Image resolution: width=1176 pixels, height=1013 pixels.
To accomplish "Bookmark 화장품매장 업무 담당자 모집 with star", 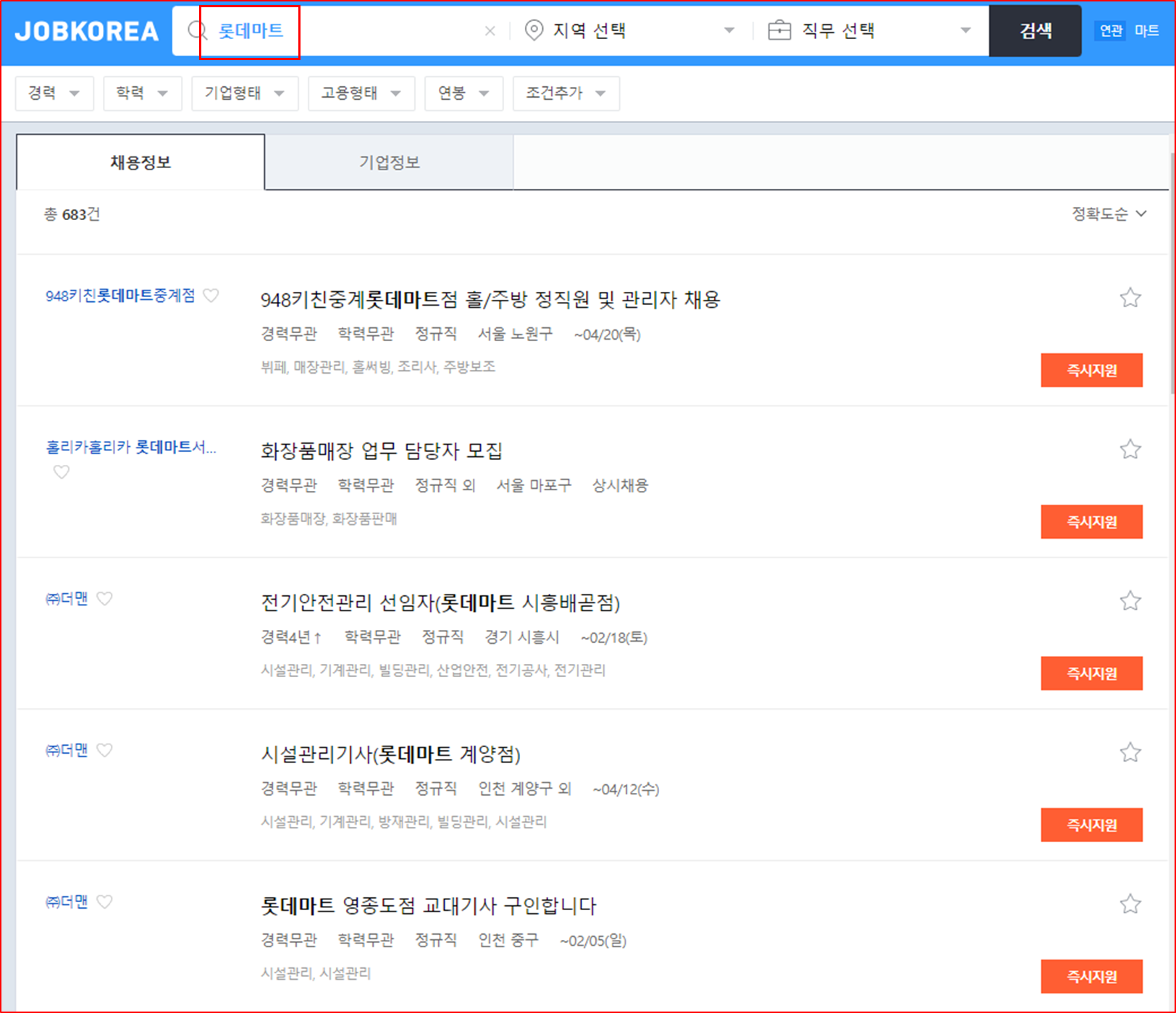I will point(1130,449).
